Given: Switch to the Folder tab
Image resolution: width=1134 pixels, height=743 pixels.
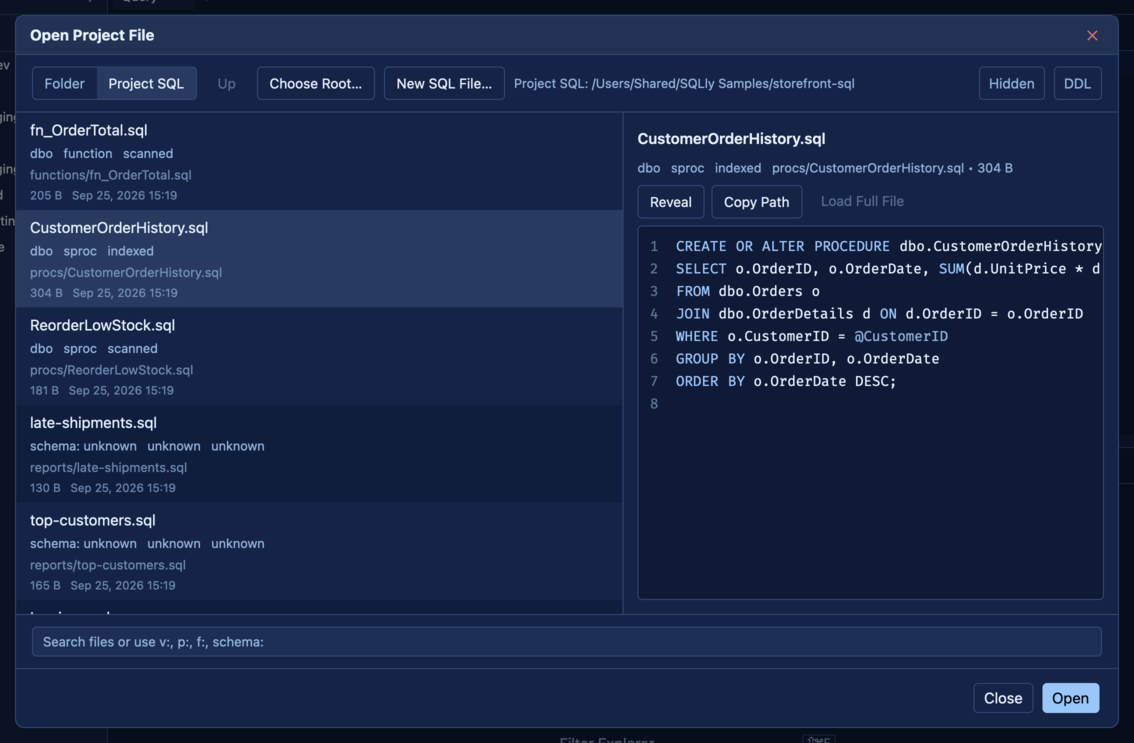Looking at the screenshot, I should pos(64,83).
